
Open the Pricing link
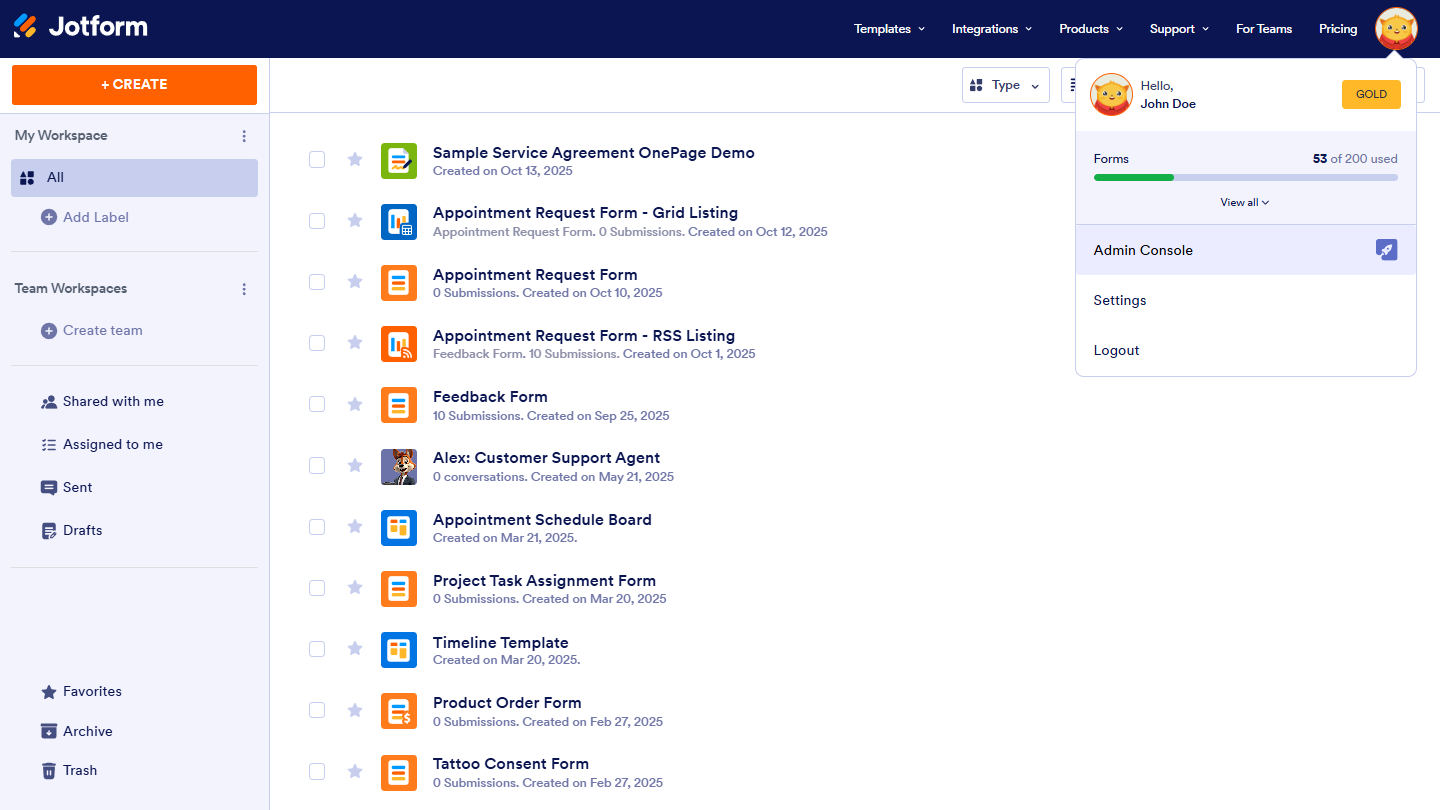tap(1338, 29)
